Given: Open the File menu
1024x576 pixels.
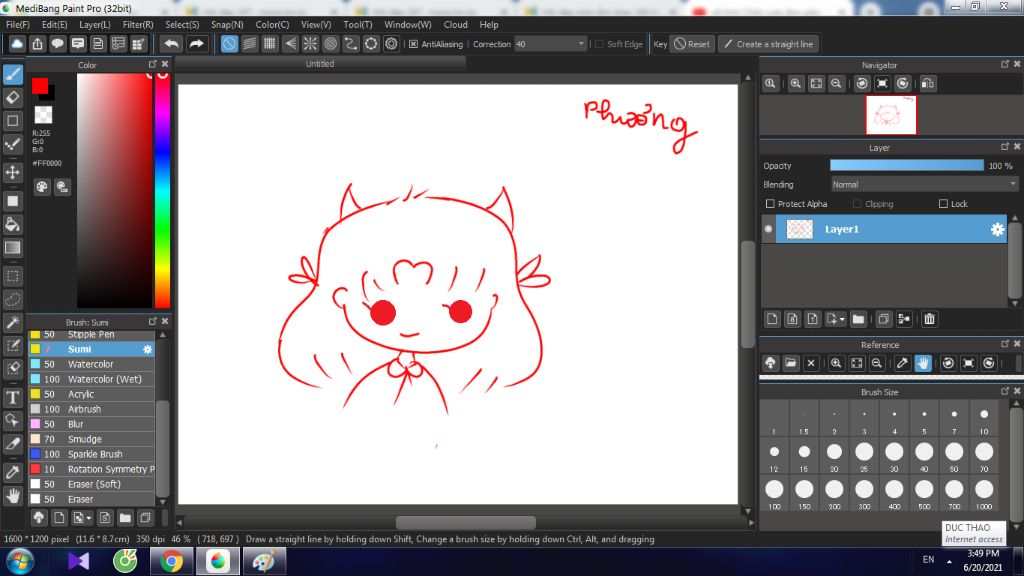Looking at the screenshot, I should pyautogui.click(x=18, y=24).
